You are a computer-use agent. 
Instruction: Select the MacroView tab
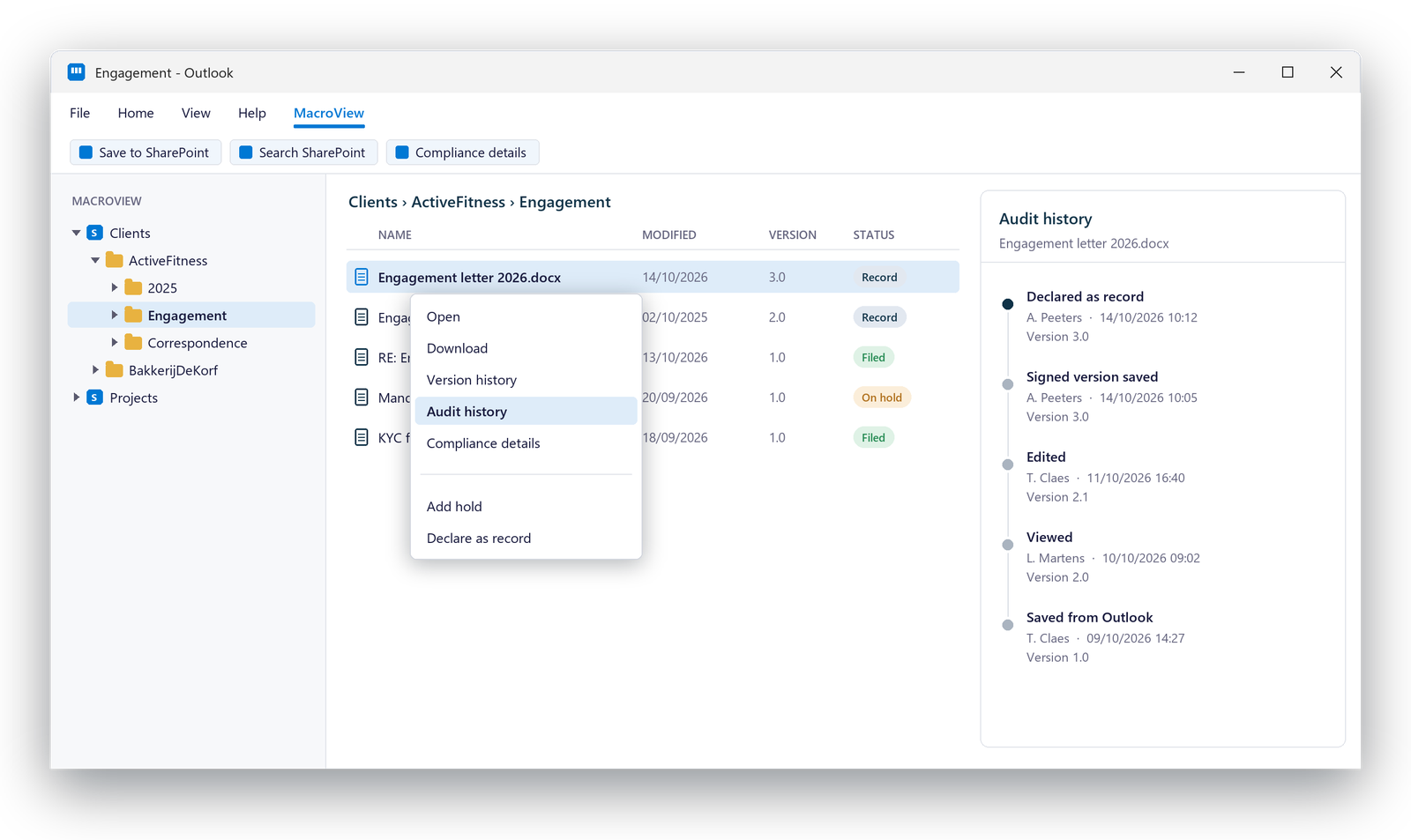(329, 113)
